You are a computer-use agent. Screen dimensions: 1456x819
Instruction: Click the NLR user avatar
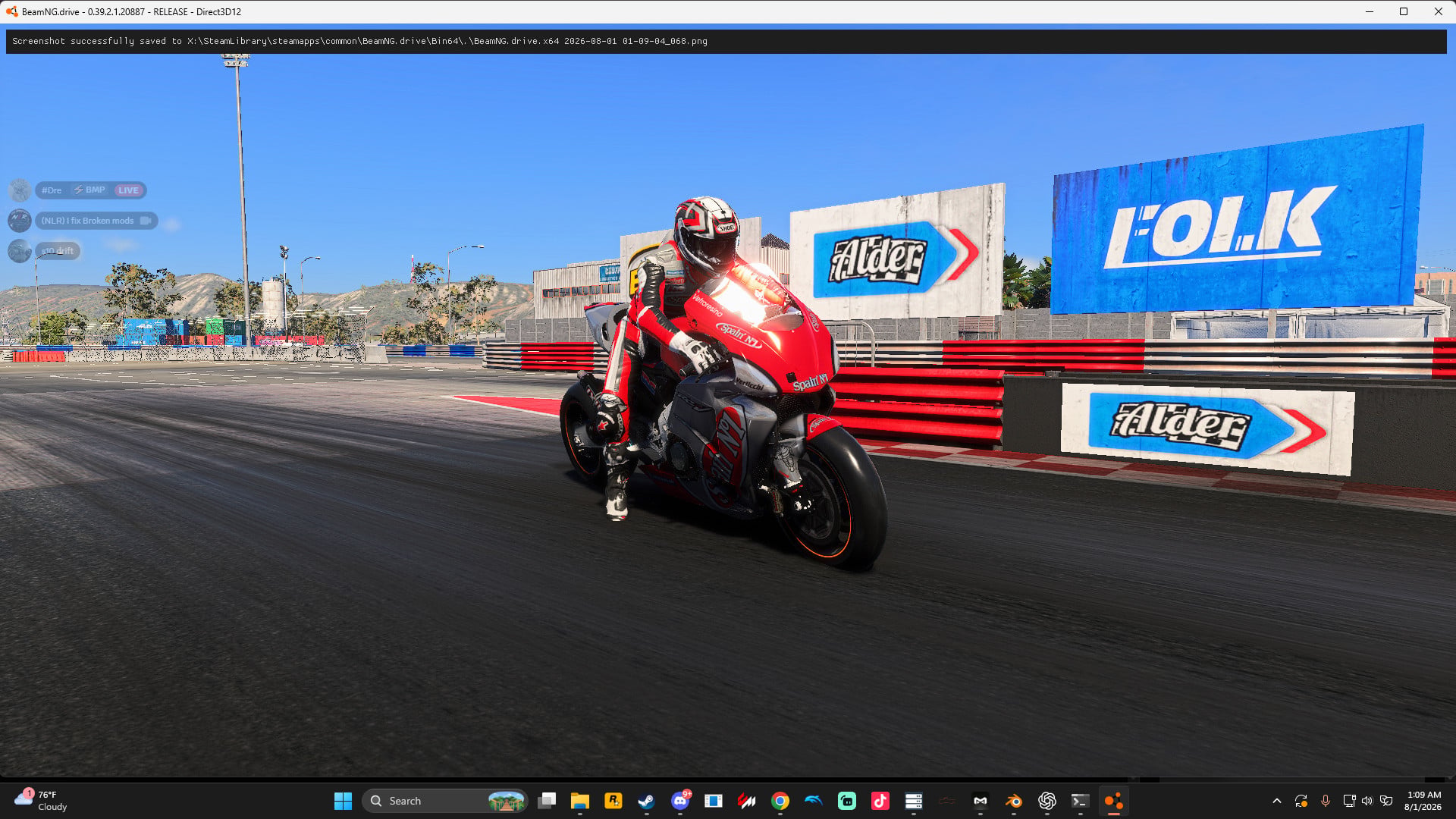20,221
